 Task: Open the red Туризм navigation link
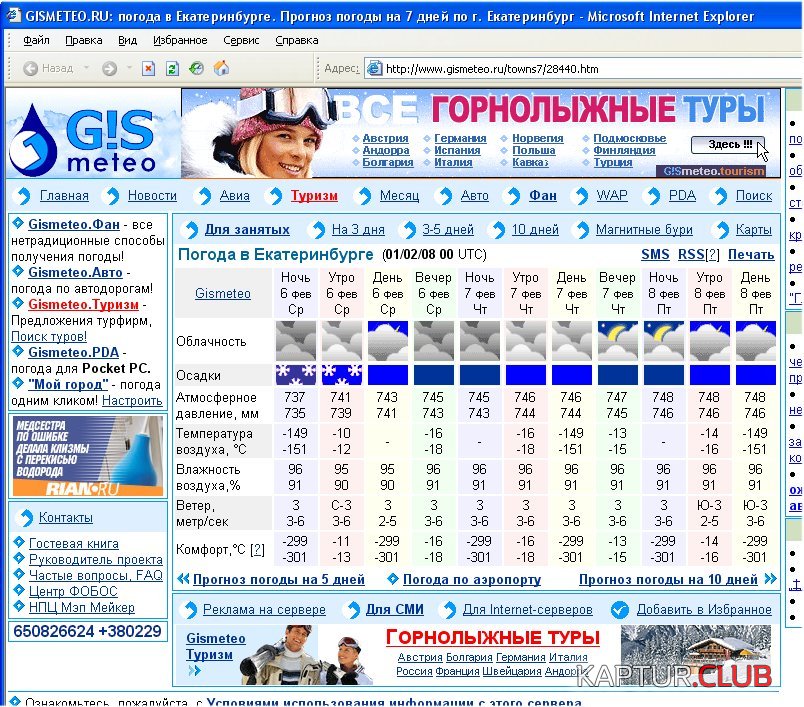click(314, 196)
